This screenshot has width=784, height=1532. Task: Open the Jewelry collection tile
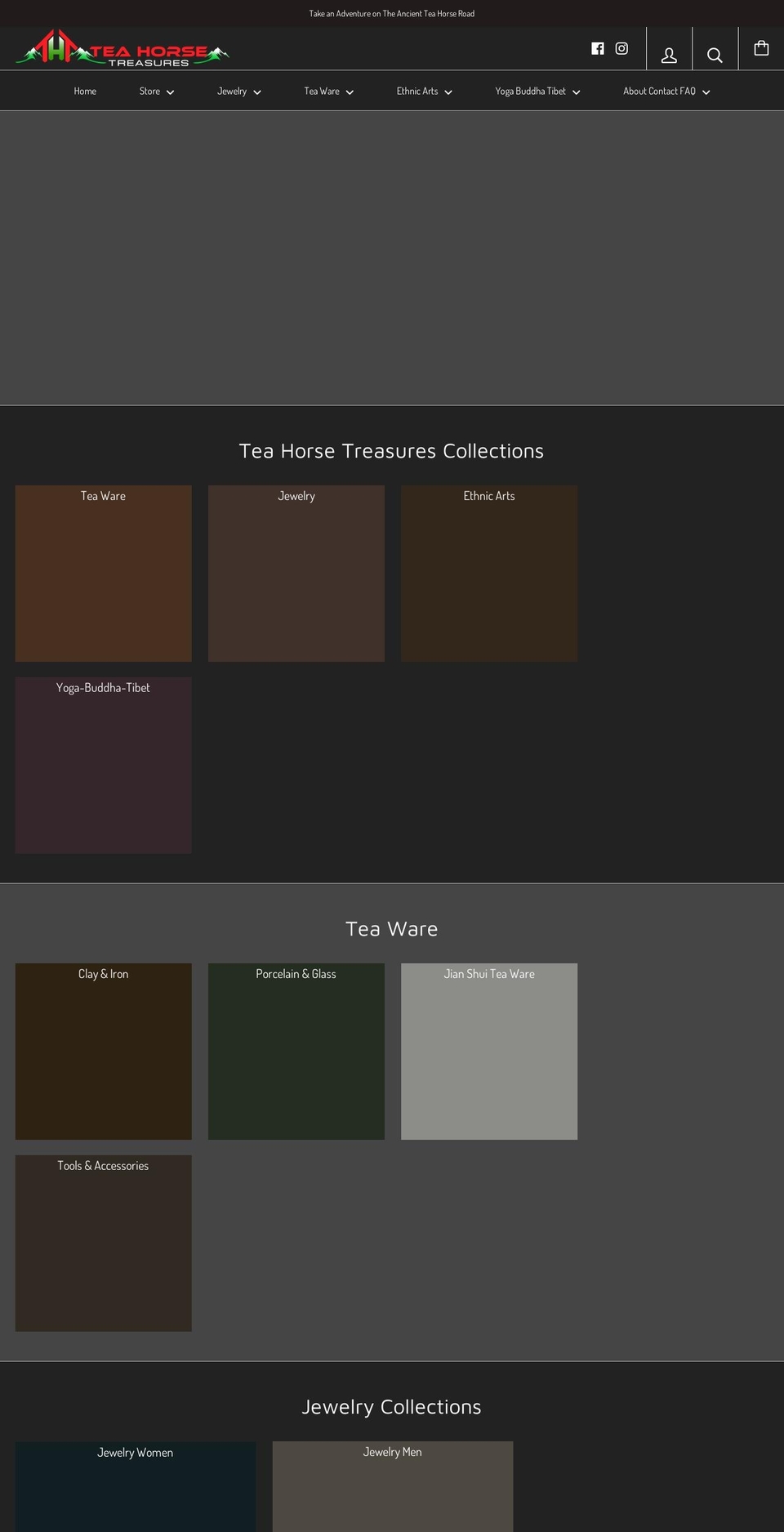pyautogui.click(x=296, y=574)
